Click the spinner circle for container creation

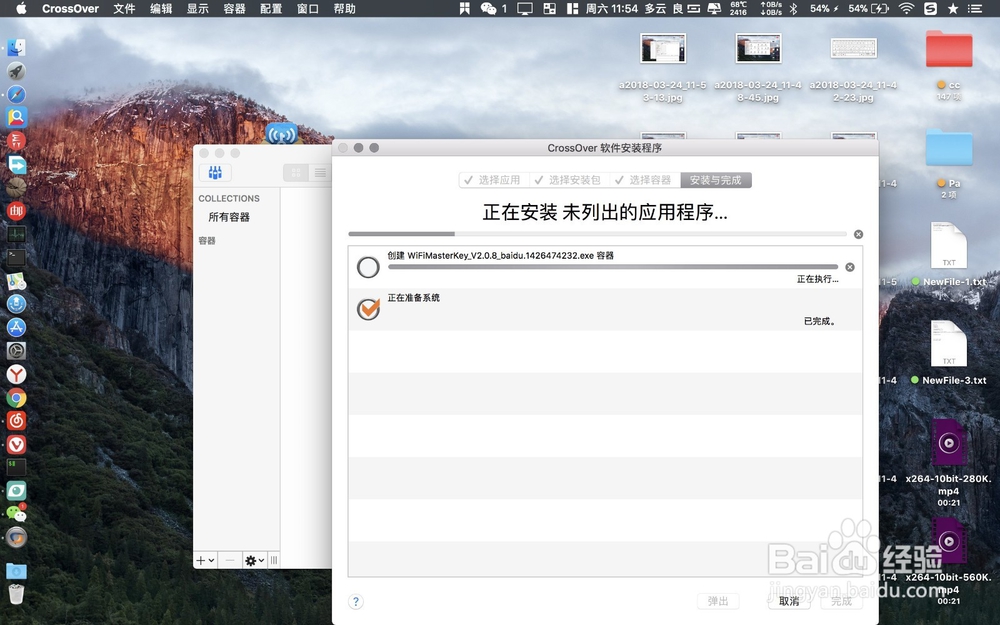368,267
